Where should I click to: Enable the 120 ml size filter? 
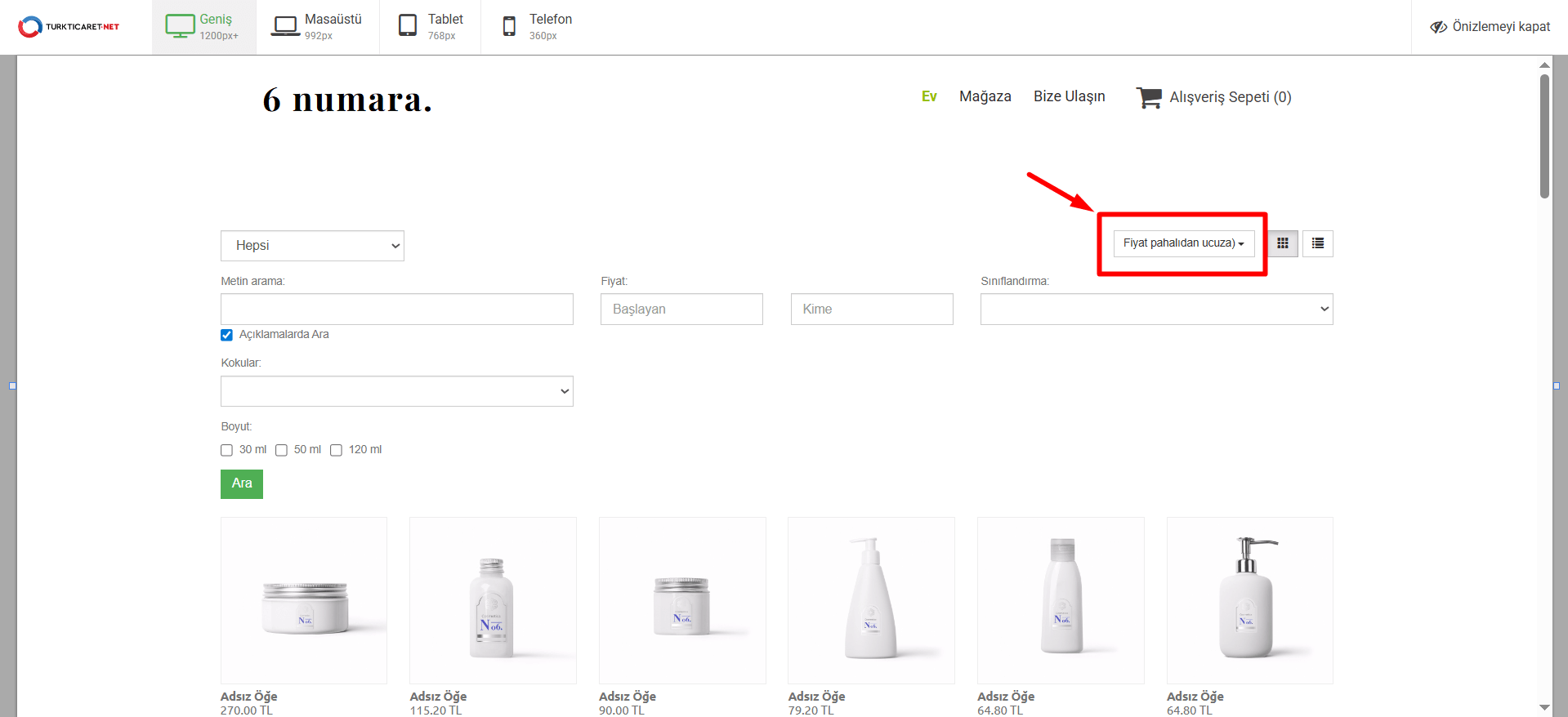point(336,450)
